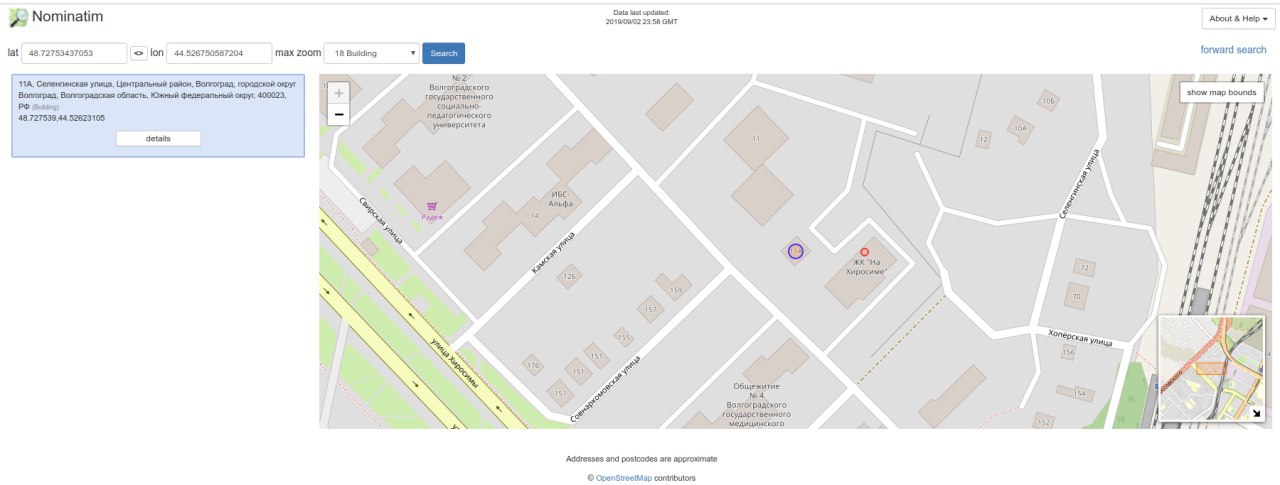
Task: Click the blue circle building marker
Action: click(796, 251)
